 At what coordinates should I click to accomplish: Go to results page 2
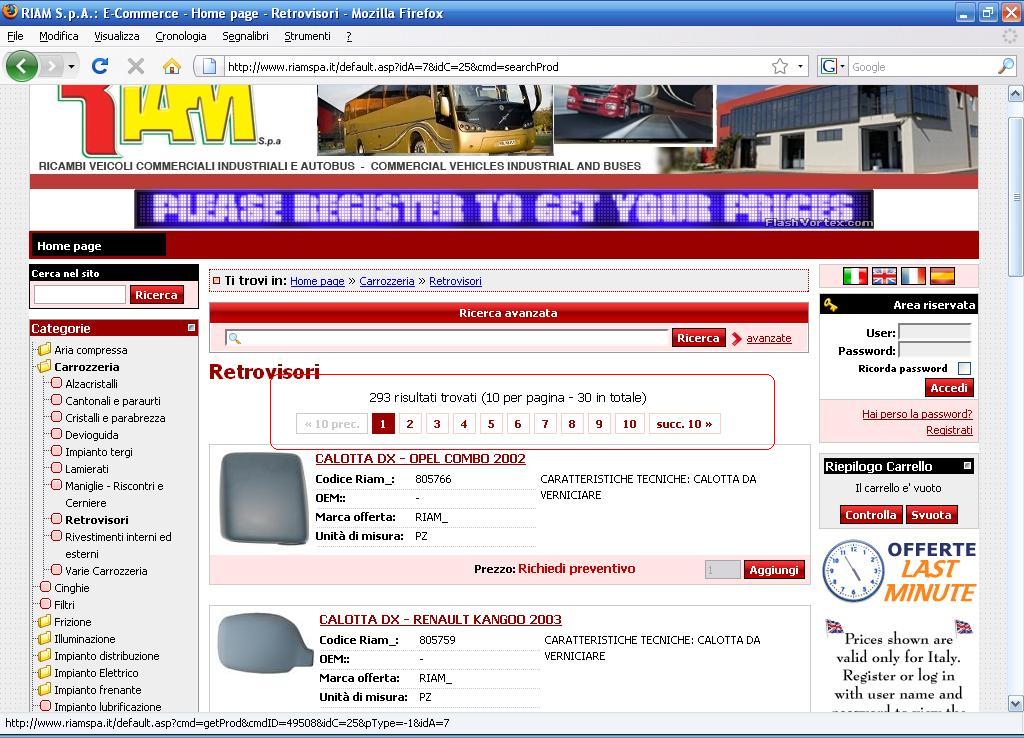[410, 424]
